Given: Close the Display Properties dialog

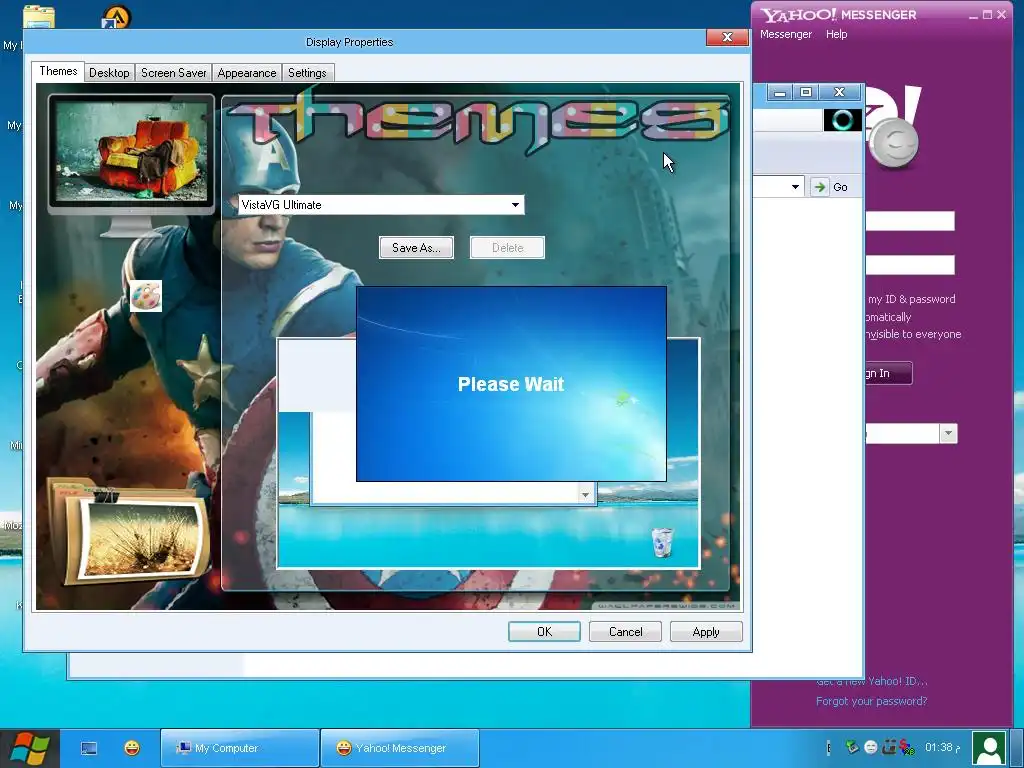Looking at the screenshot, I should point(727,37).
